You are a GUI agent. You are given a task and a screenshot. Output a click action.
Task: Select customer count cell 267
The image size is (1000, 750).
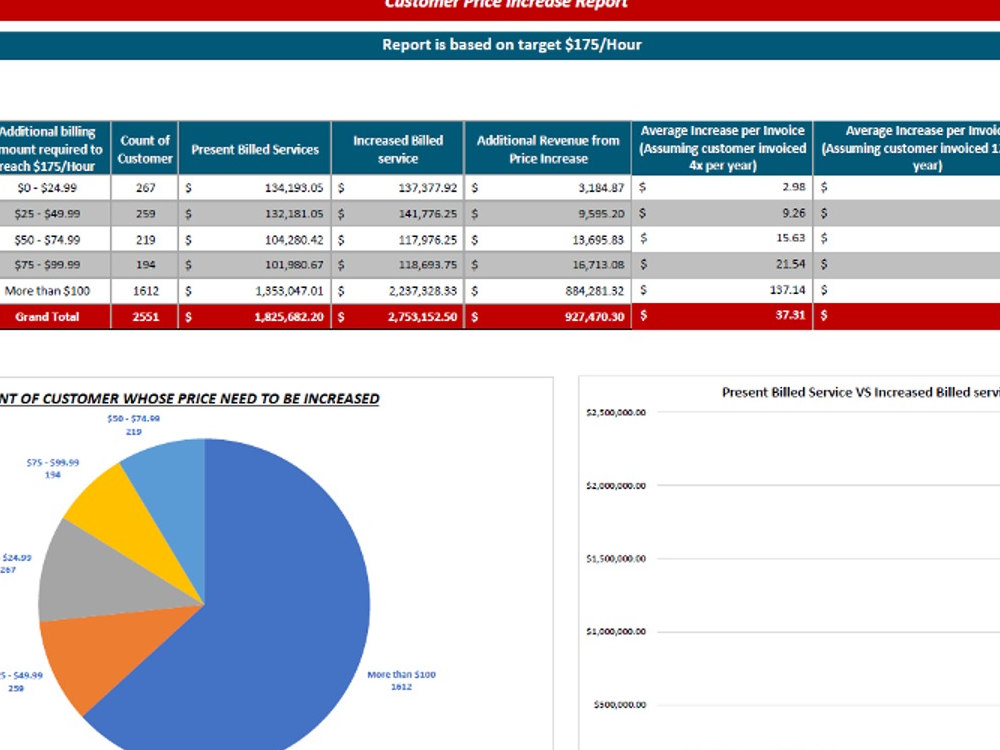(x=145, y=188)
